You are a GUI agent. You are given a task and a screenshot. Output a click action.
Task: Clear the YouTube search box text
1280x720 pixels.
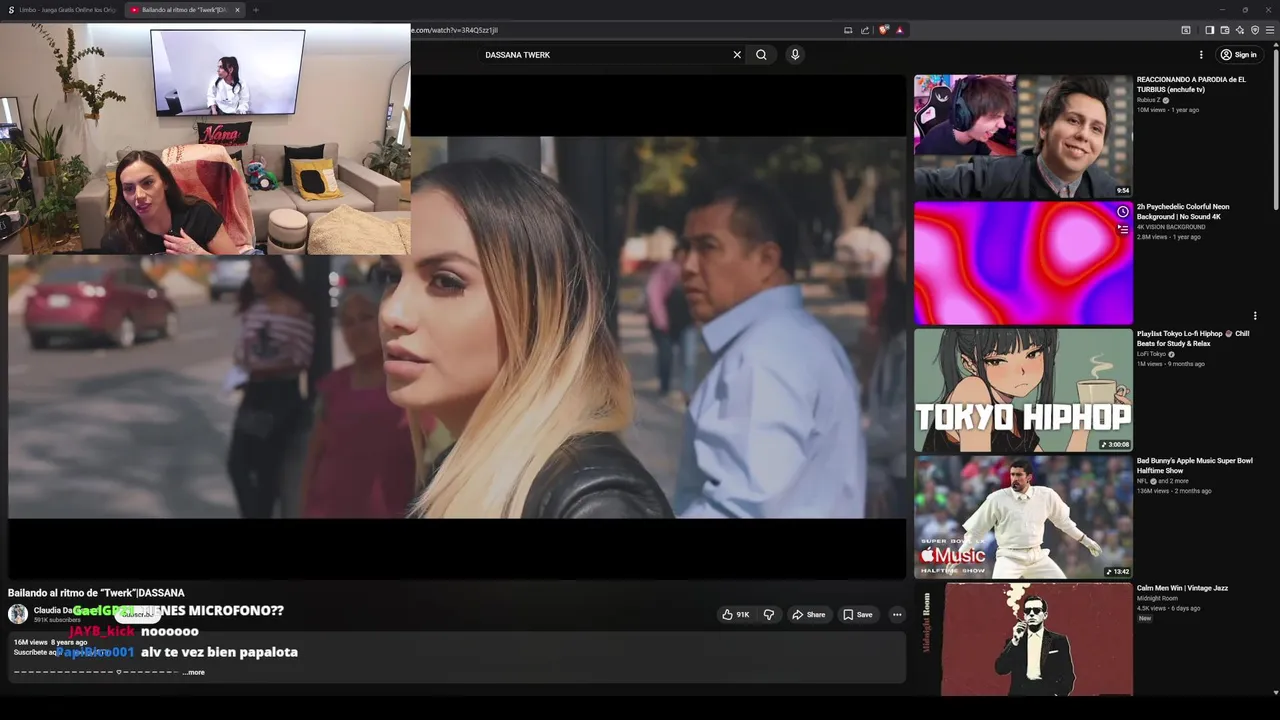(x=737, y=55)
